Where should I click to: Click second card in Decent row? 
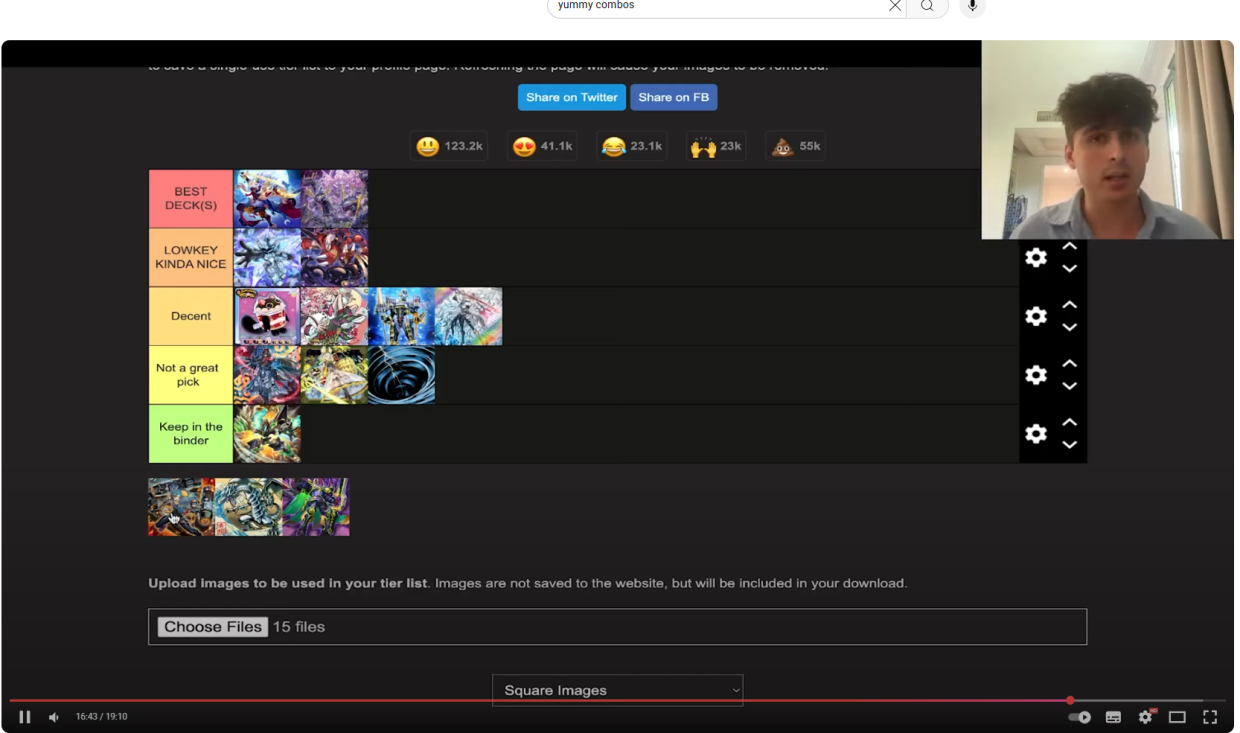click(x=334, y=316)
